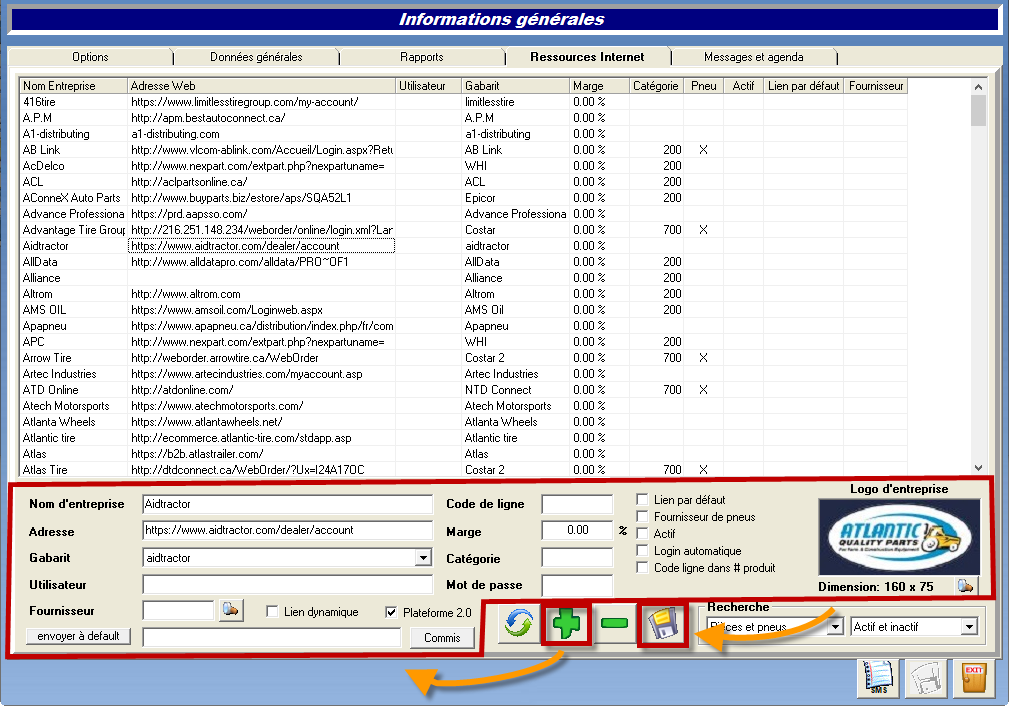Tick Code ligne dans # produit
Screen dimensions: 1009x706
pos(642,567)
